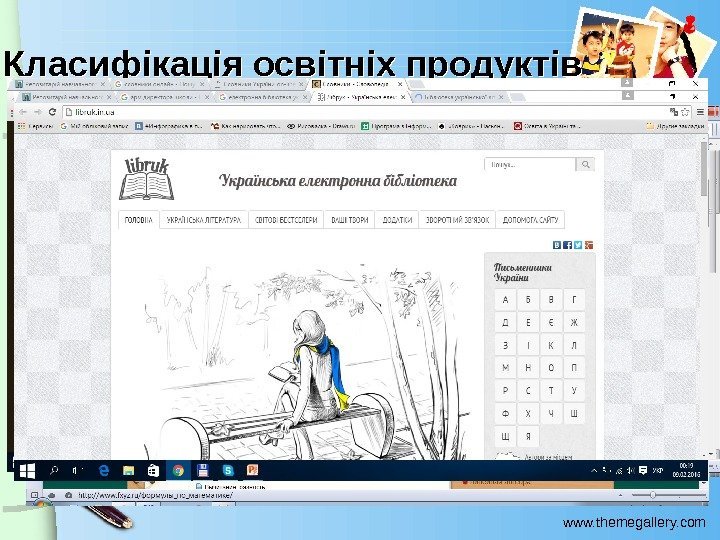Open the ДОДАТКИ menu item
The width and height of the screenshot is (720, 540).
[397, 220]
